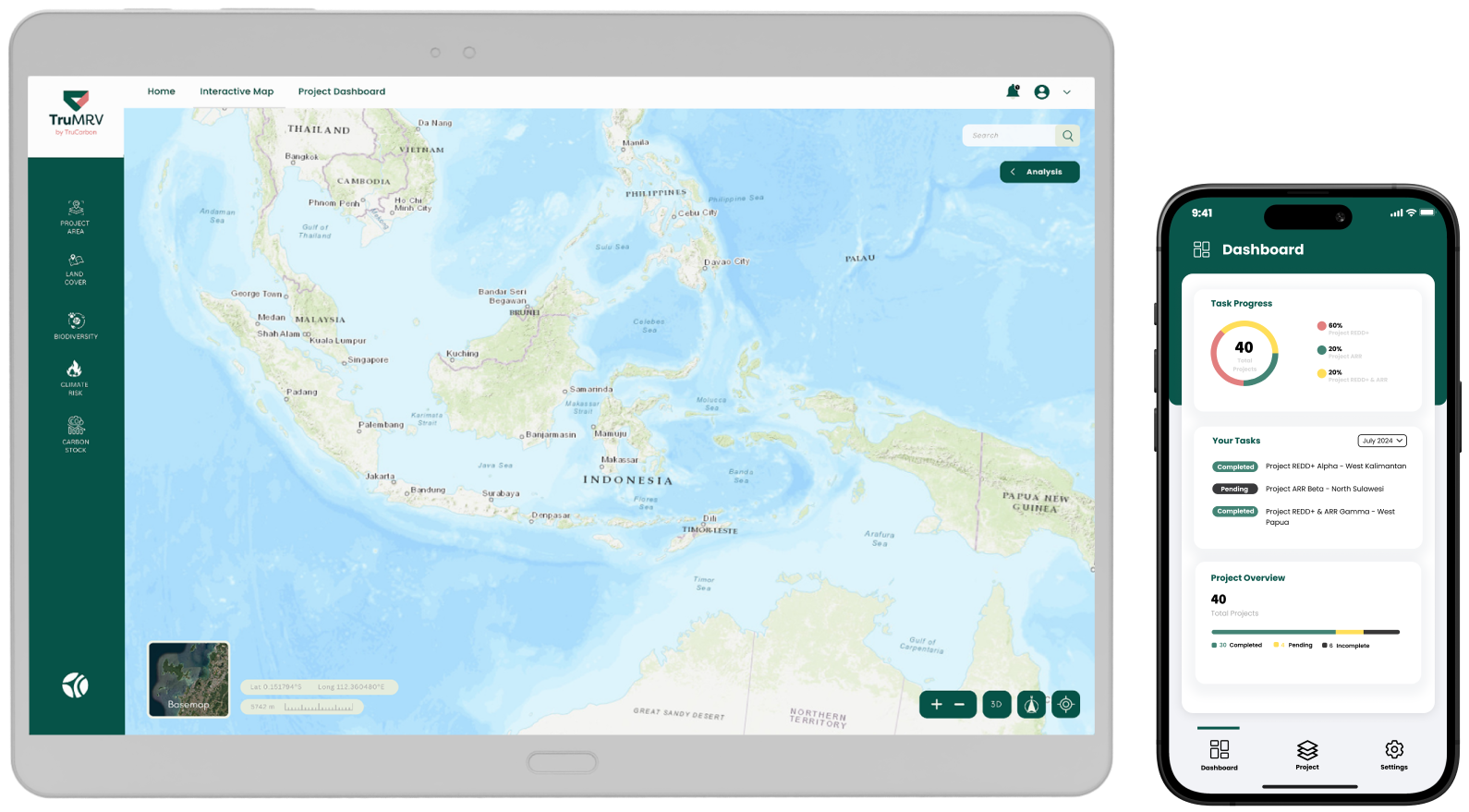
Task: Click the Basemap thumbnail preview
Action: coord(188,680)
